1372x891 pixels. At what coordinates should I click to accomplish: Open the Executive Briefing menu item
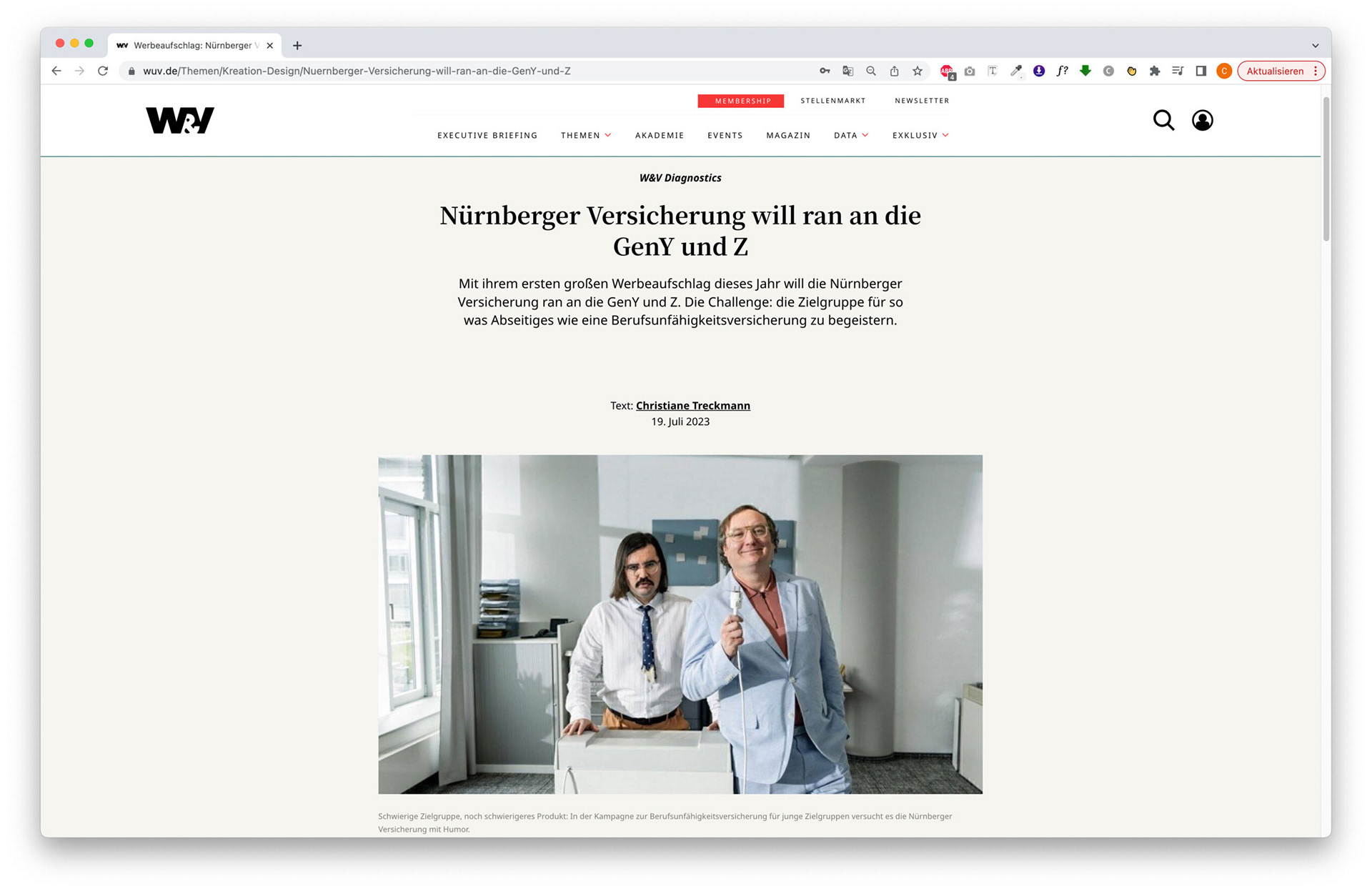coord(487,135)
